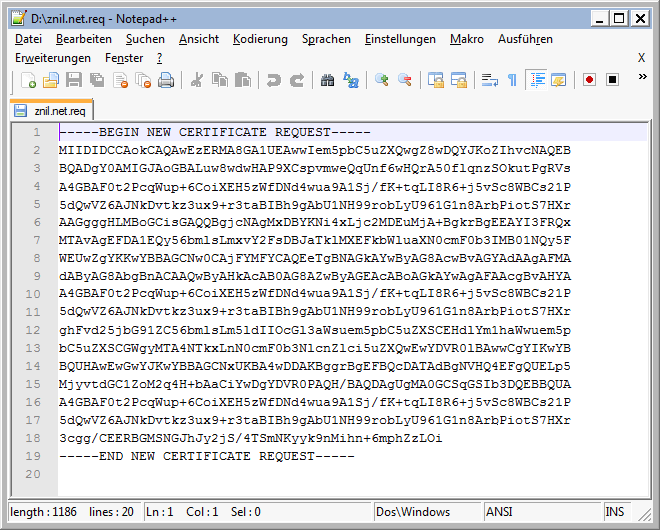Switch to the znil.net.req tab
The image size is (660, 530).
[54, 110]
